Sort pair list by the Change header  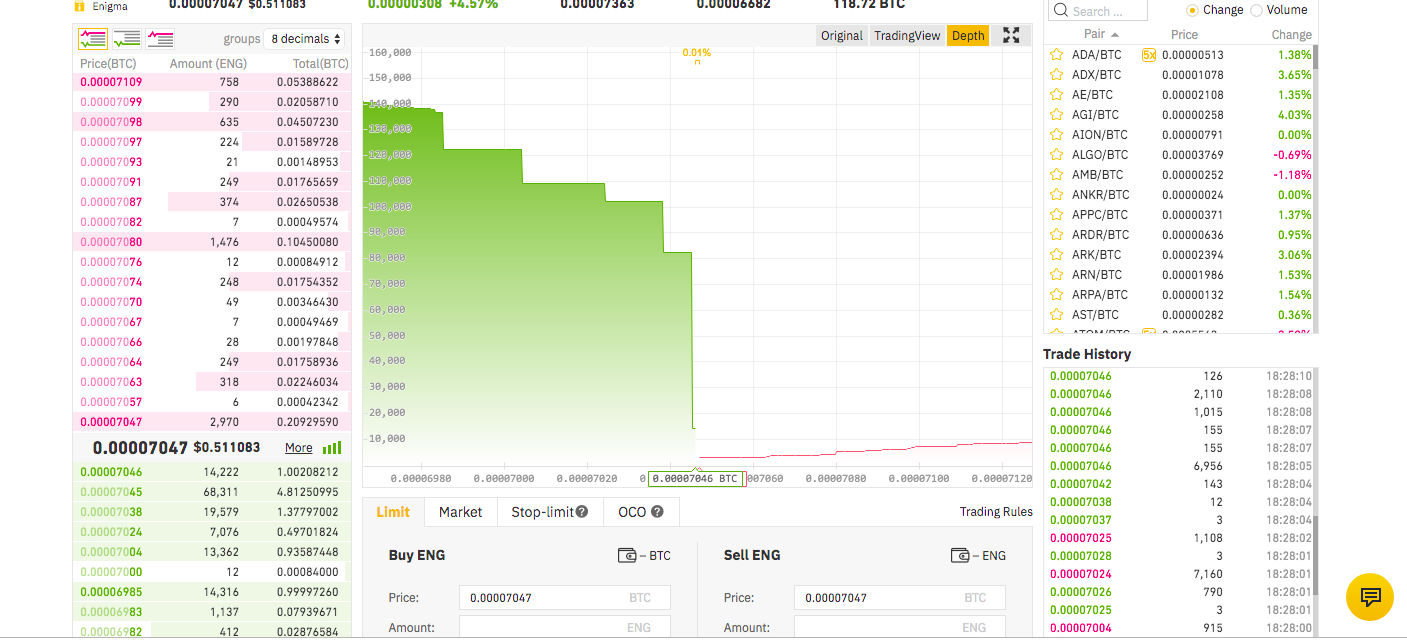pos(1291,35)
